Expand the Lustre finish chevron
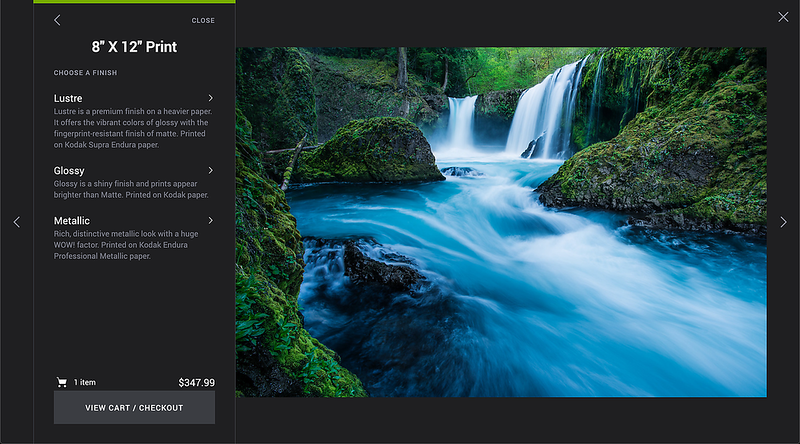 [x=210, y=98]
